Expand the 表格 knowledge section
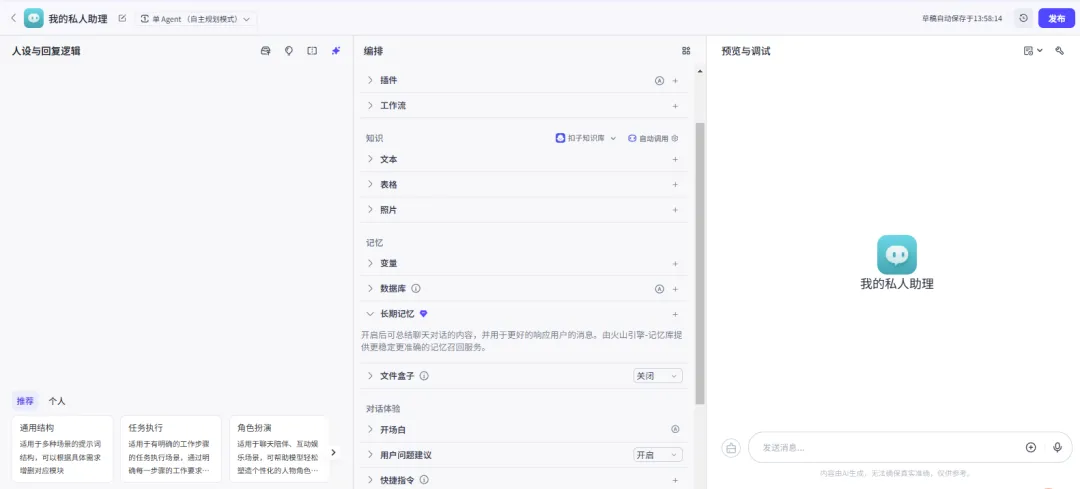 [370, 185]
